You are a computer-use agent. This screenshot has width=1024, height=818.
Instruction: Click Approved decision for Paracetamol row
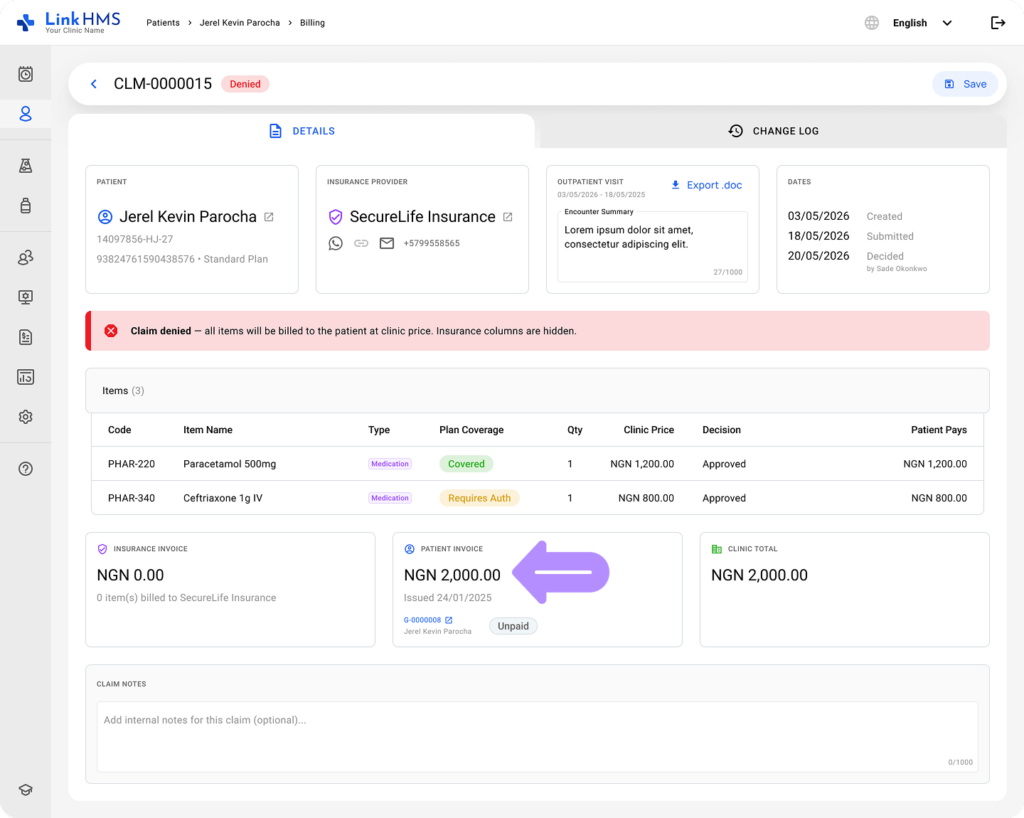724,464
